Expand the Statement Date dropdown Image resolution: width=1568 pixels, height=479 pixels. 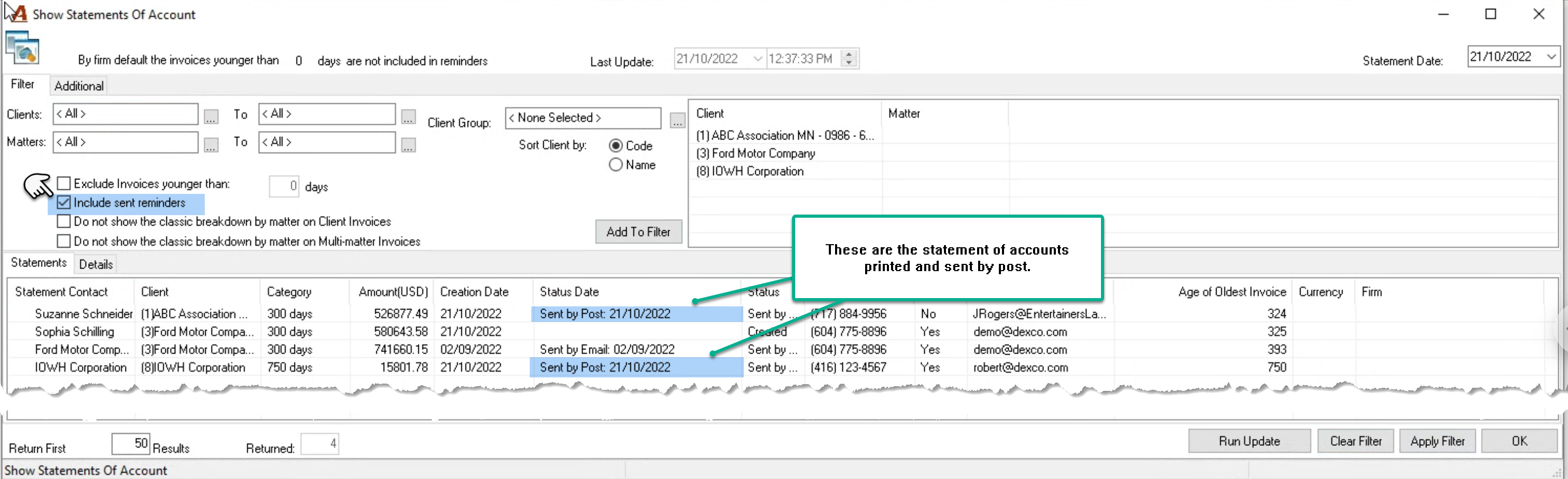[1551, 57]
